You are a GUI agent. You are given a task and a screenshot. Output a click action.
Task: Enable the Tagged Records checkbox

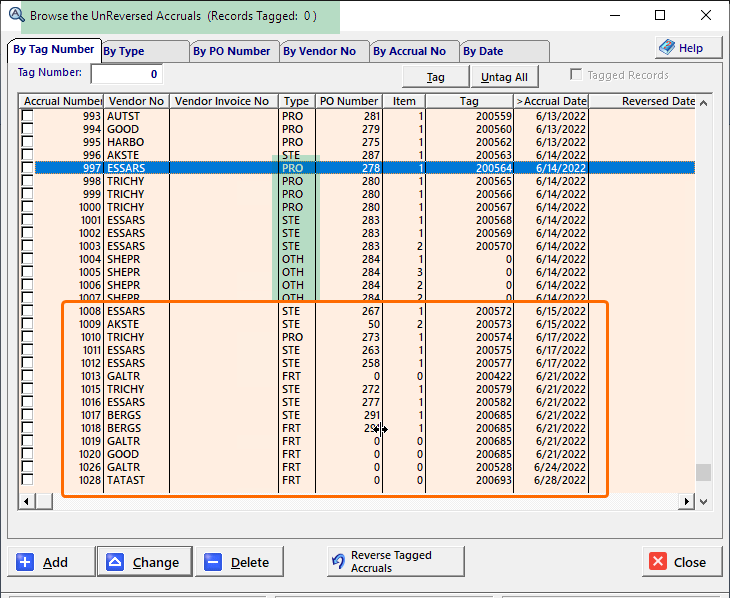click(x=575, y=75)
